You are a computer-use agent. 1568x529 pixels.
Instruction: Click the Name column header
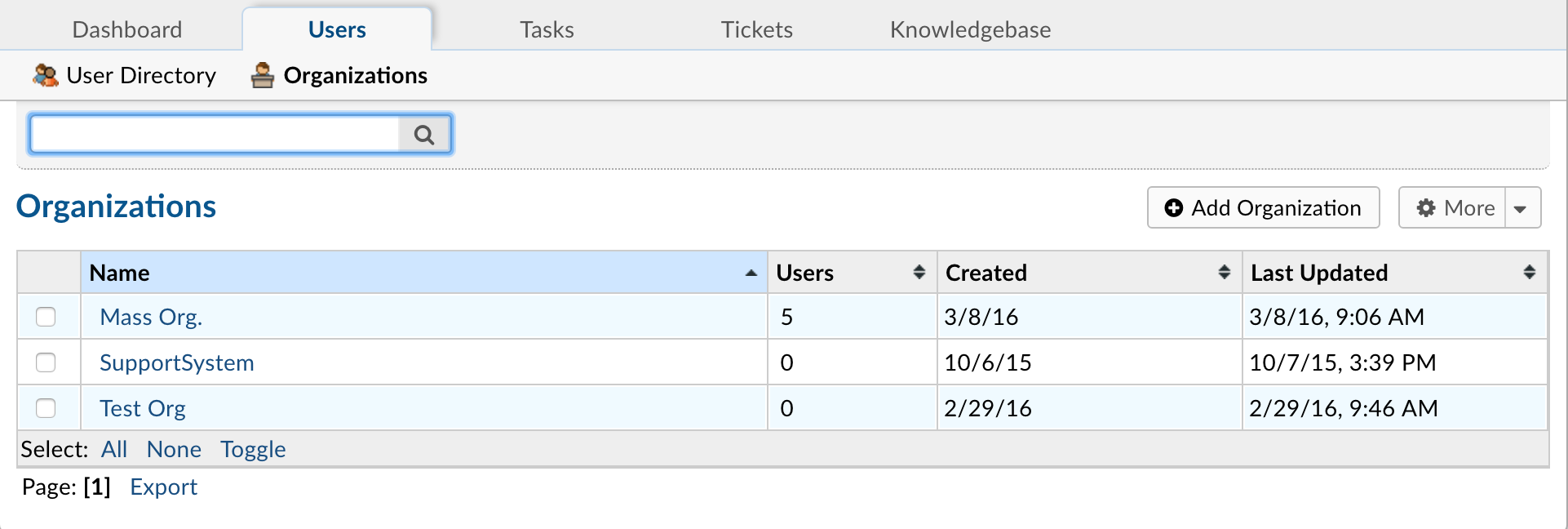point(424,273)
